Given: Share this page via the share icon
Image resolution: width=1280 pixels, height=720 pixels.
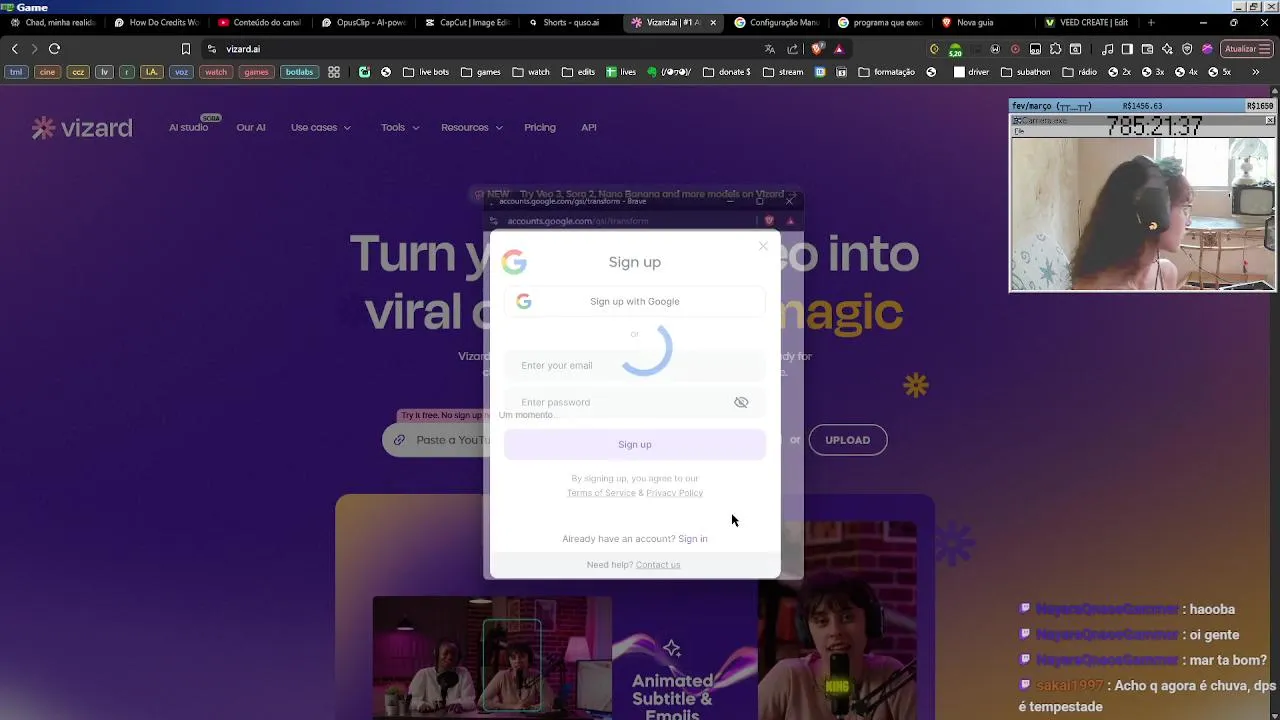Looking at the screenshot, I should point(793,49).
